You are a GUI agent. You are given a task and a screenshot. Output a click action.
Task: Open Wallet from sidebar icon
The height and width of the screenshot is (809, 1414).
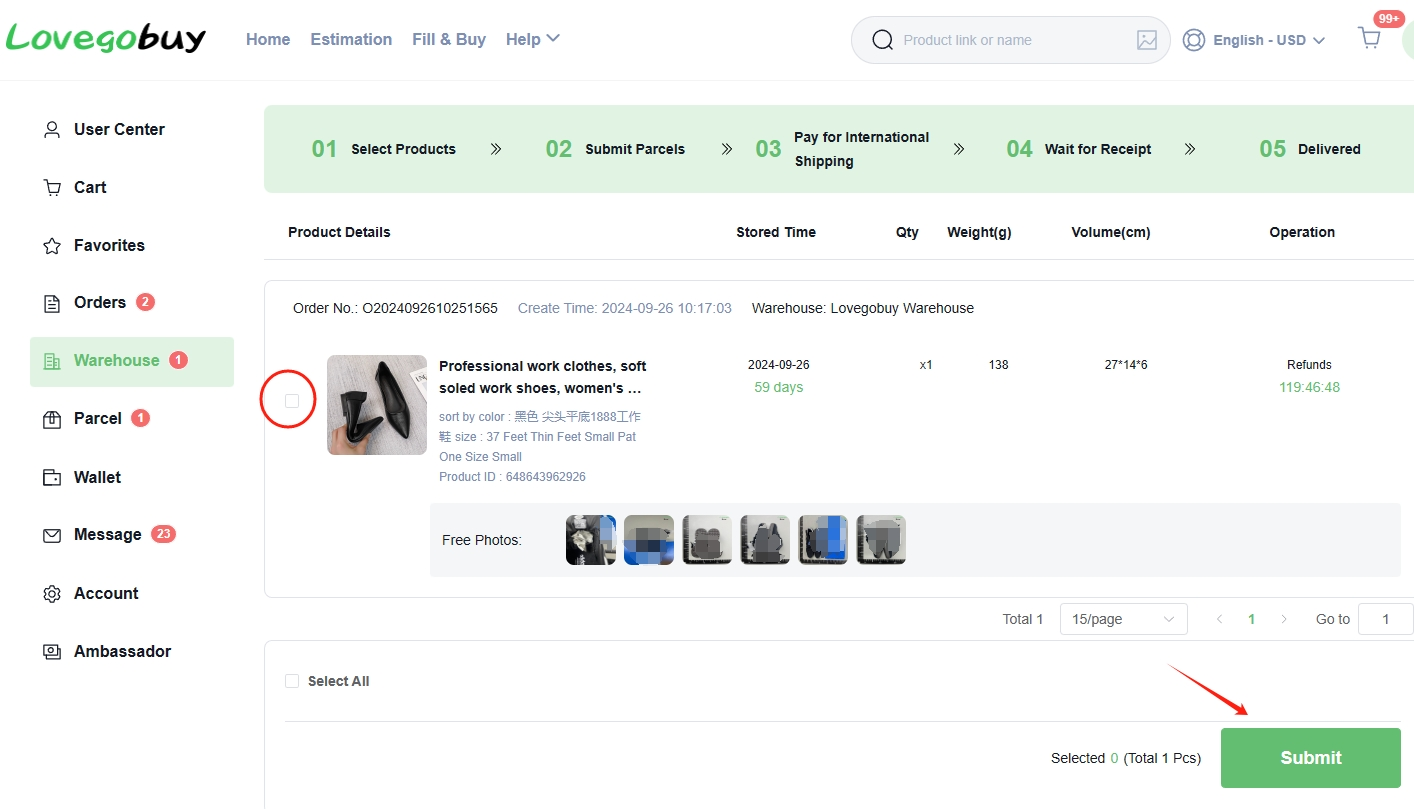[x=52, y=477]
